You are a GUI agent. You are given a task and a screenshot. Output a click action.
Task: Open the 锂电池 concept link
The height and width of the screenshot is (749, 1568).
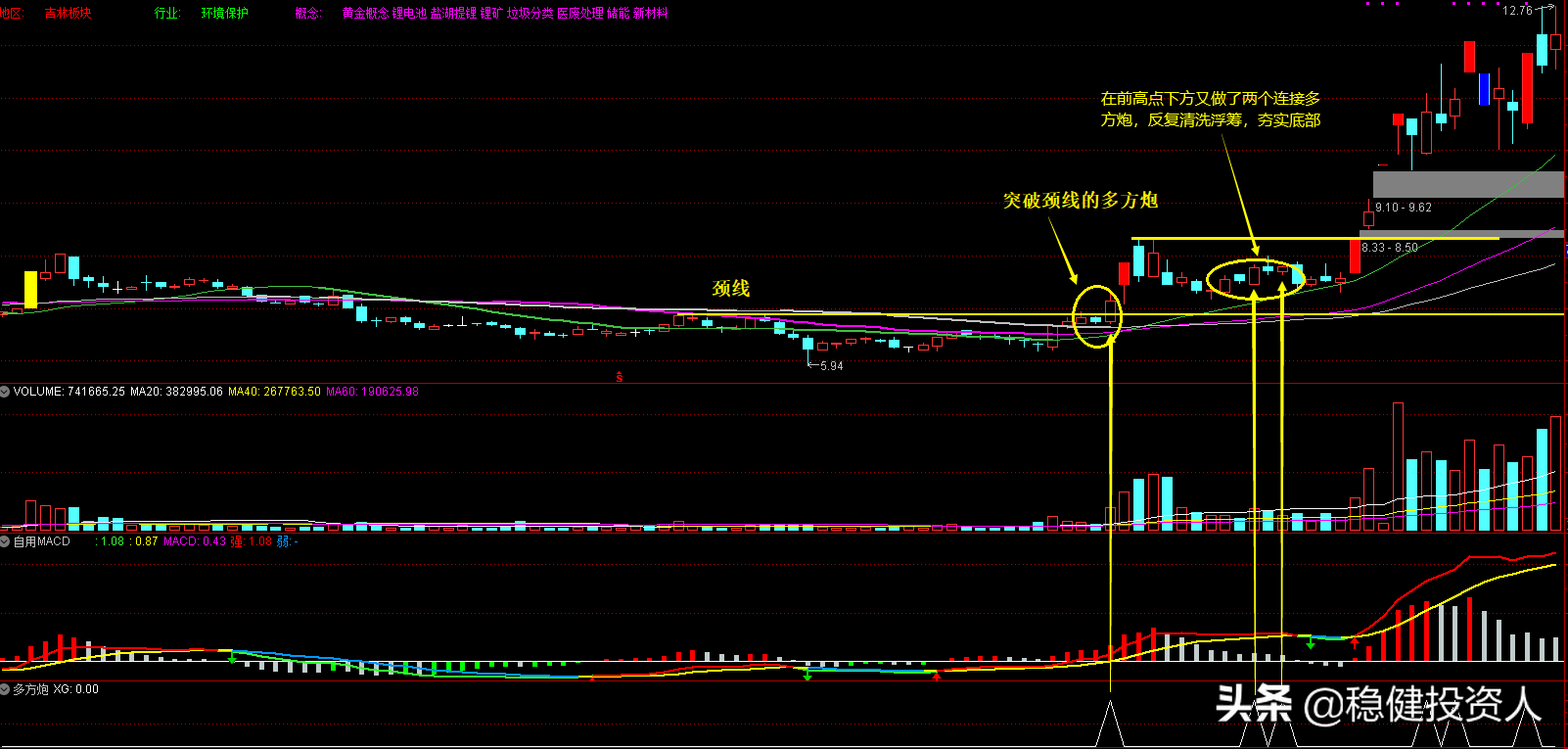click(x=409, y=14)
